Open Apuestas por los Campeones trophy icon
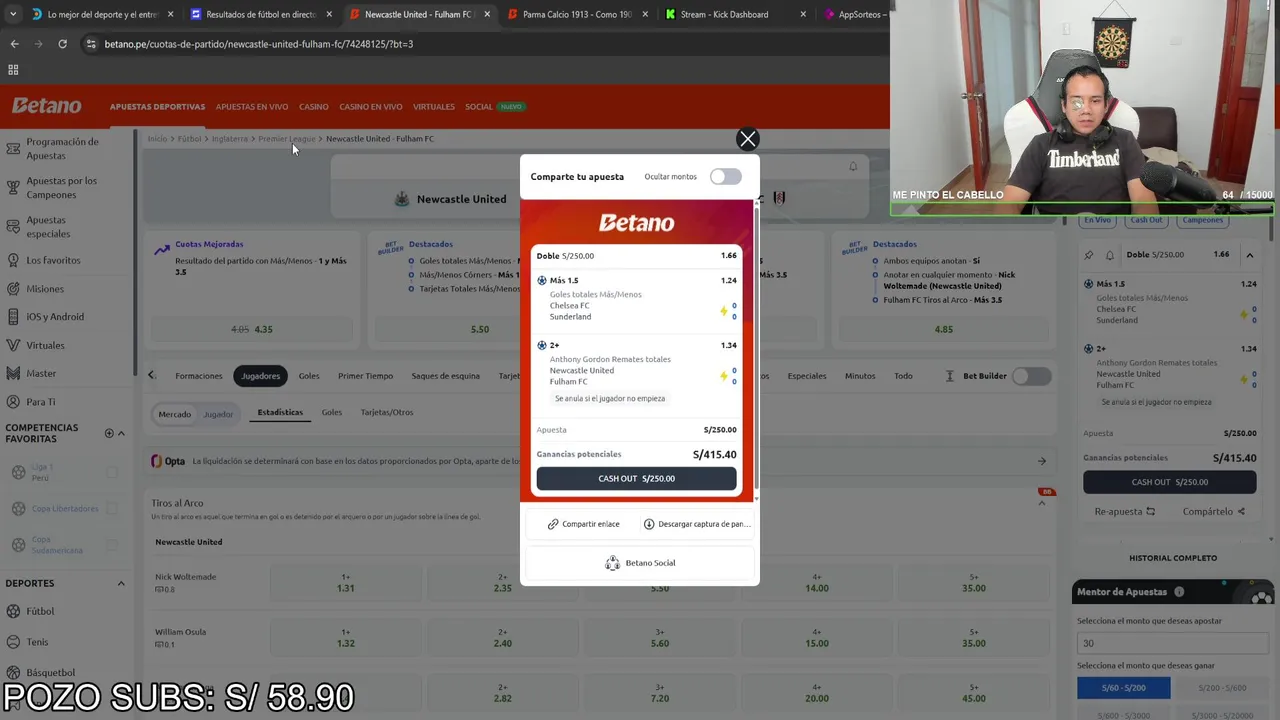1280x720 pixels. click(x=13, y=188)
